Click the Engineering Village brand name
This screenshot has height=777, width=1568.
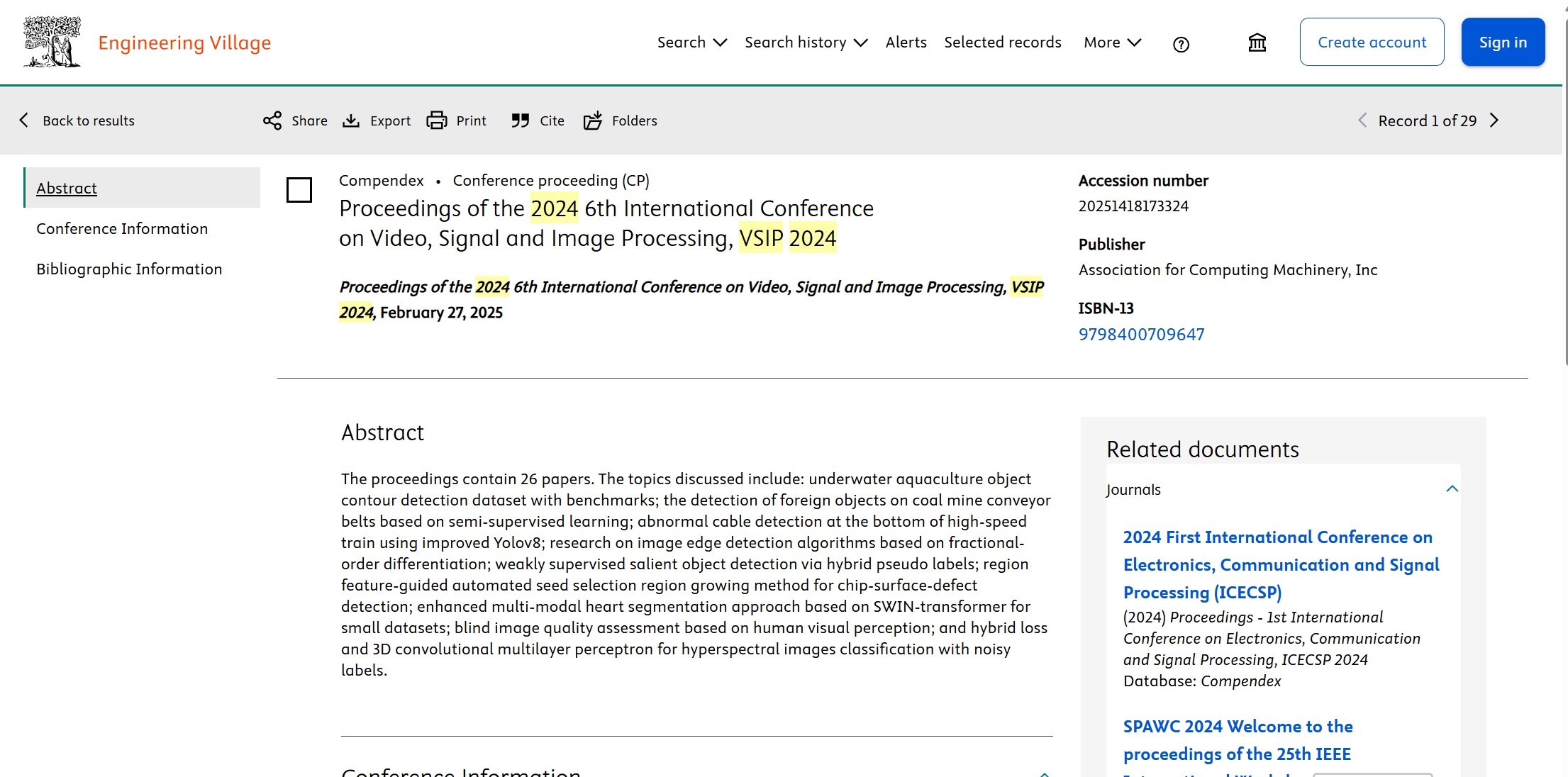(x=184, y=43)
